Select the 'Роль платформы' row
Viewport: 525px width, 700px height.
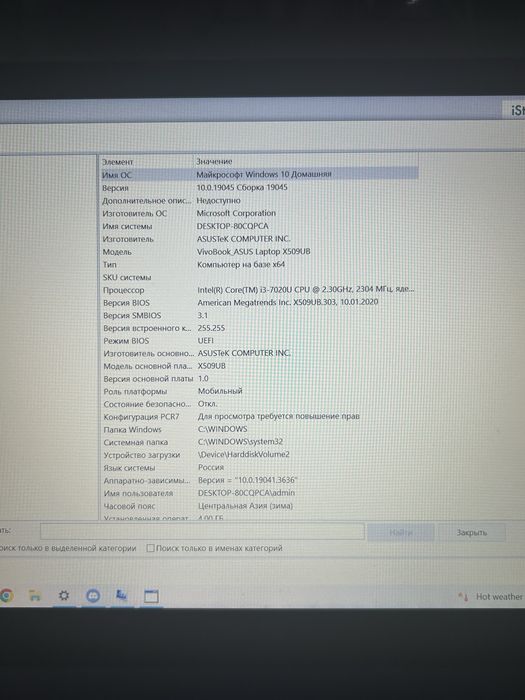pyautogui.click(x=259, y=391)
